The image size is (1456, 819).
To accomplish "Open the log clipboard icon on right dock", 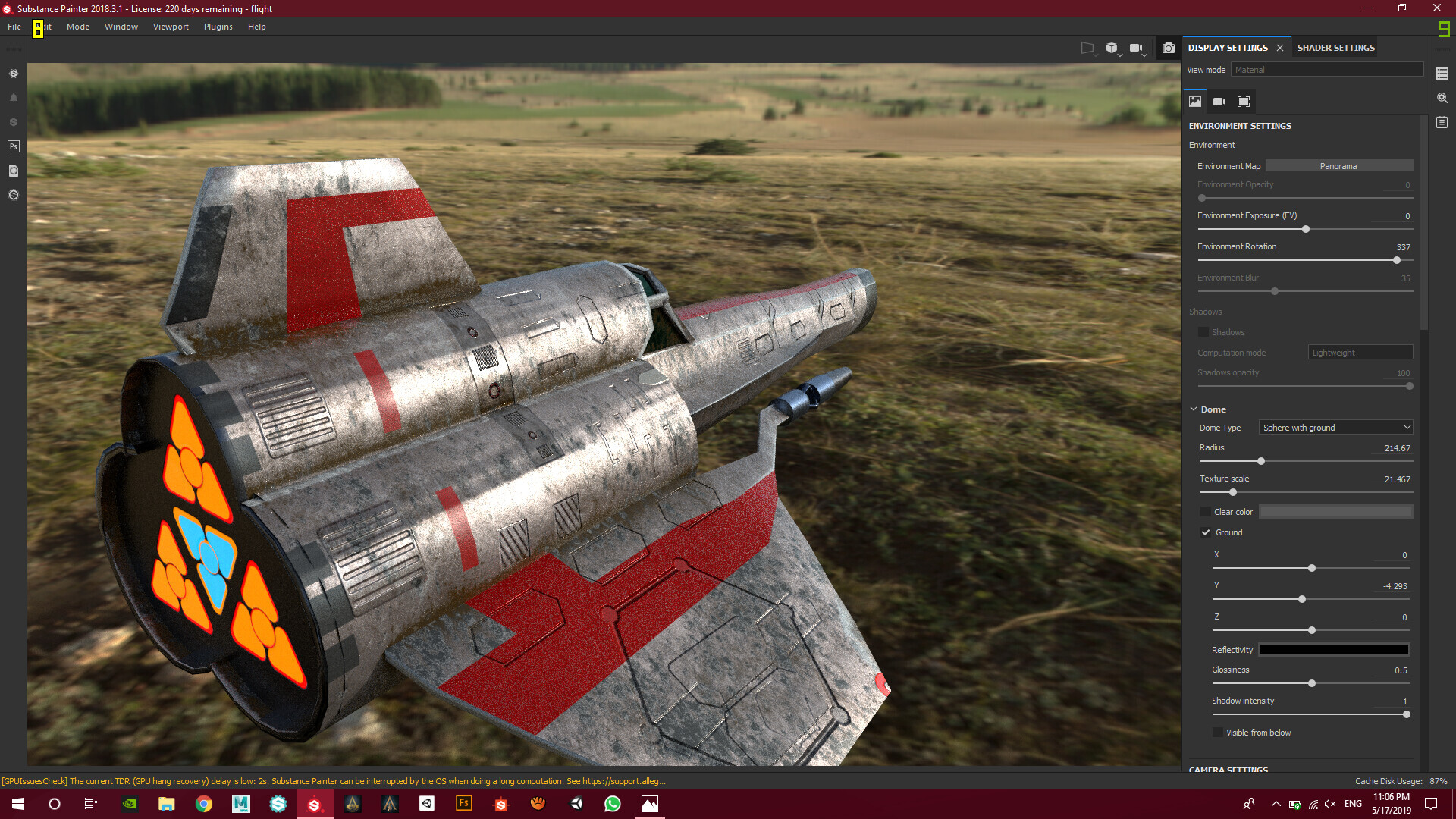I will [1442, 122].
